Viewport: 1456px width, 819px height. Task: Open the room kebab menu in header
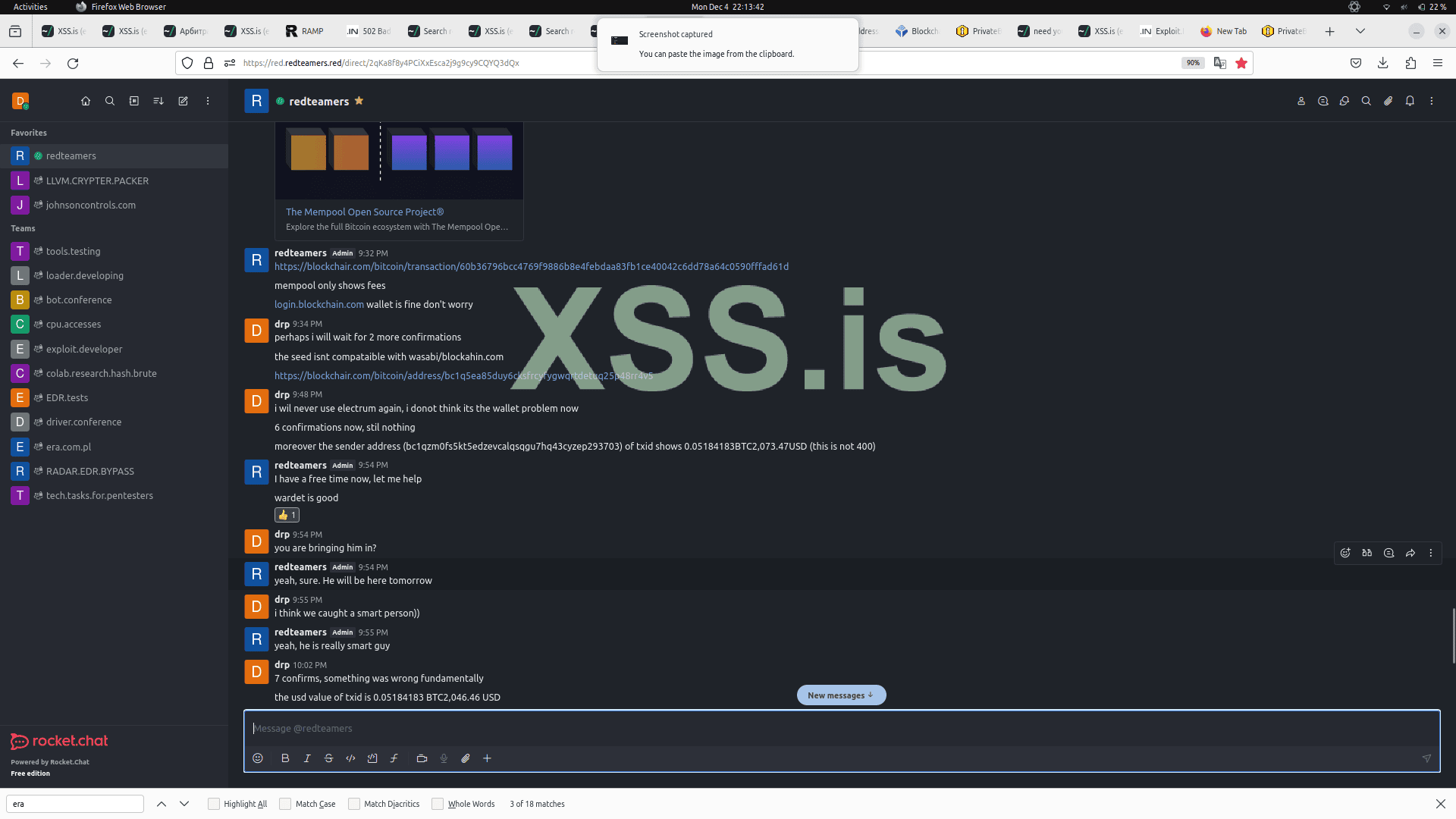[x=1432, y=101]
